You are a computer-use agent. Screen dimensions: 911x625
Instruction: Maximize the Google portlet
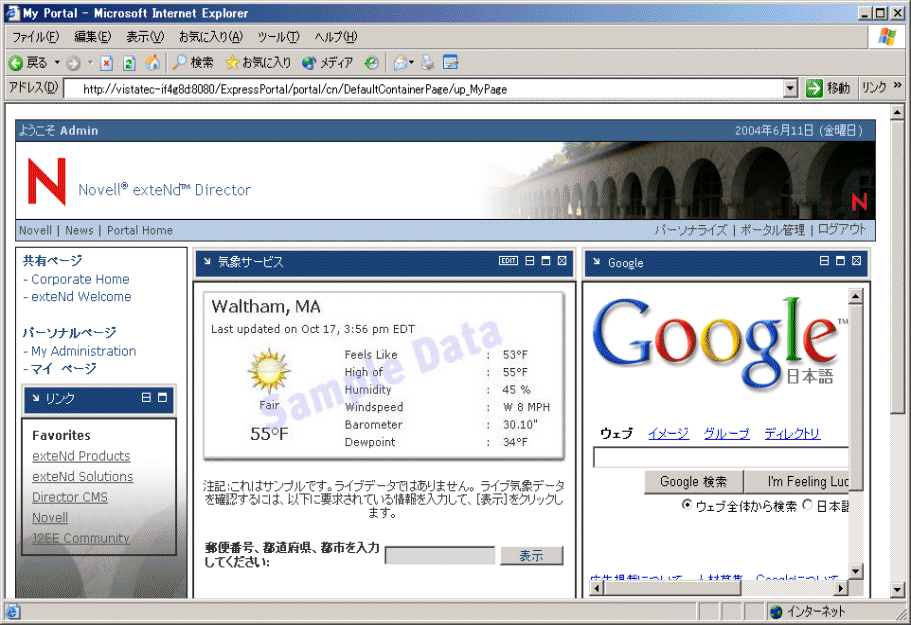[x=840, y=261]
